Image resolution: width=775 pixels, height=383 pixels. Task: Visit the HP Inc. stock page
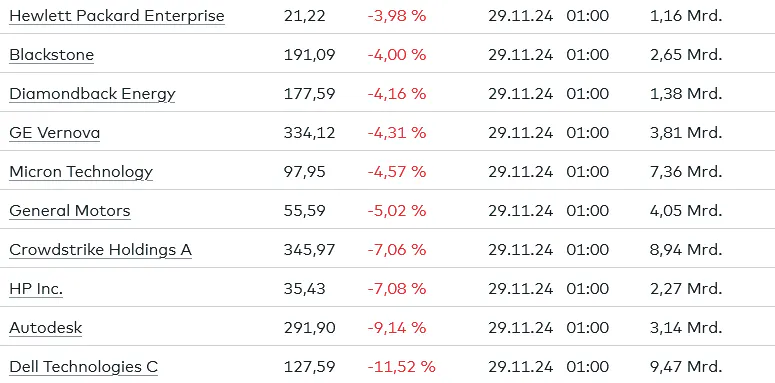[x=36, y=289]
